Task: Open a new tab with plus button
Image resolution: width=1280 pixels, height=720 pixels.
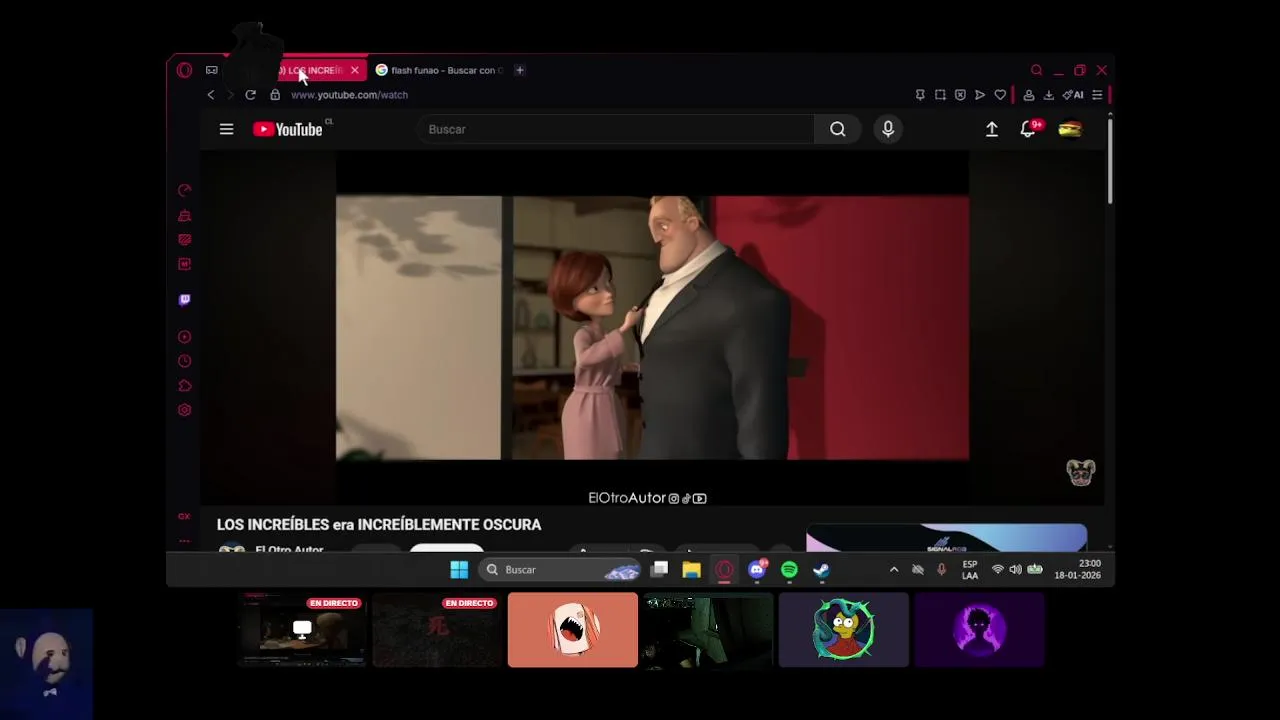Action: tap(519, 70)
